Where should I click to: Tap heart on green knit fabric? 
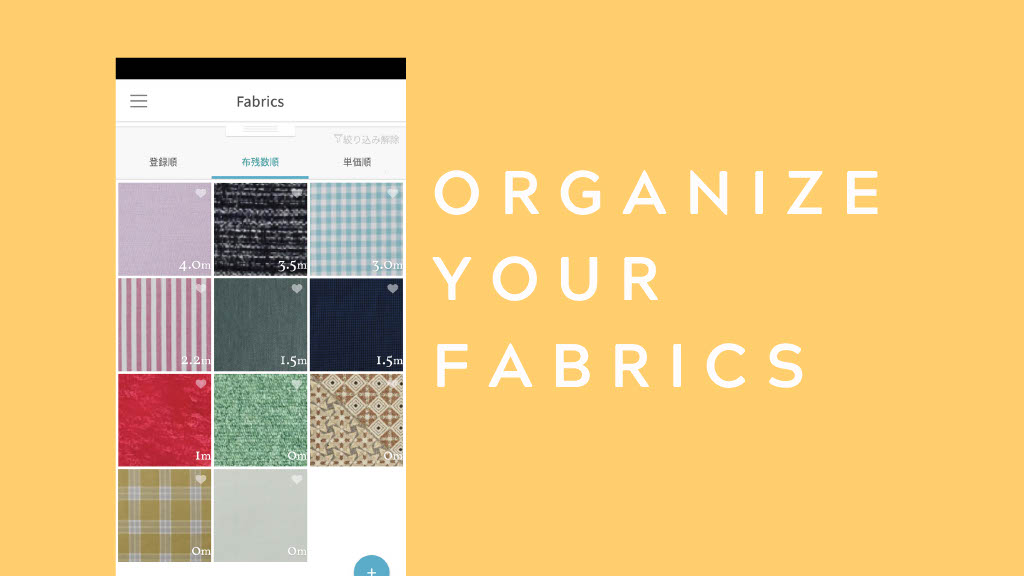pyautogui.click(x=296, y=384)
